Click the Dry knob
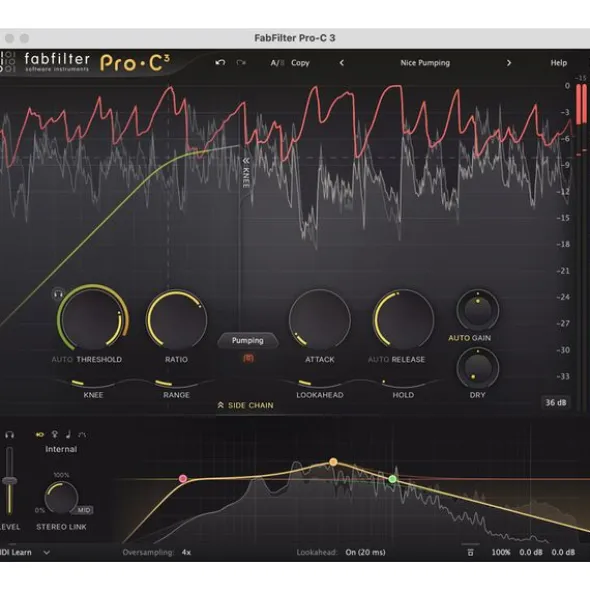This screenshot has height=591, width=590. pos(478,368)
